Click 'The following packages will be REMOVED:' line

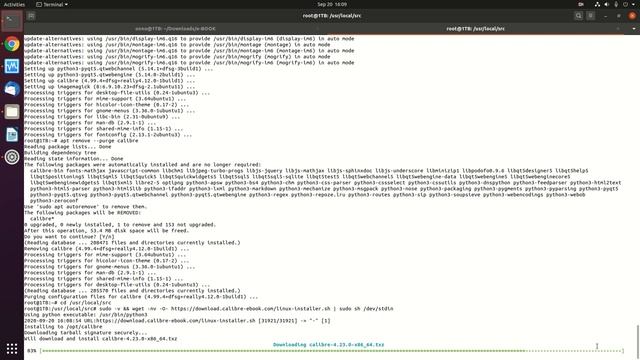coord(82,213)
